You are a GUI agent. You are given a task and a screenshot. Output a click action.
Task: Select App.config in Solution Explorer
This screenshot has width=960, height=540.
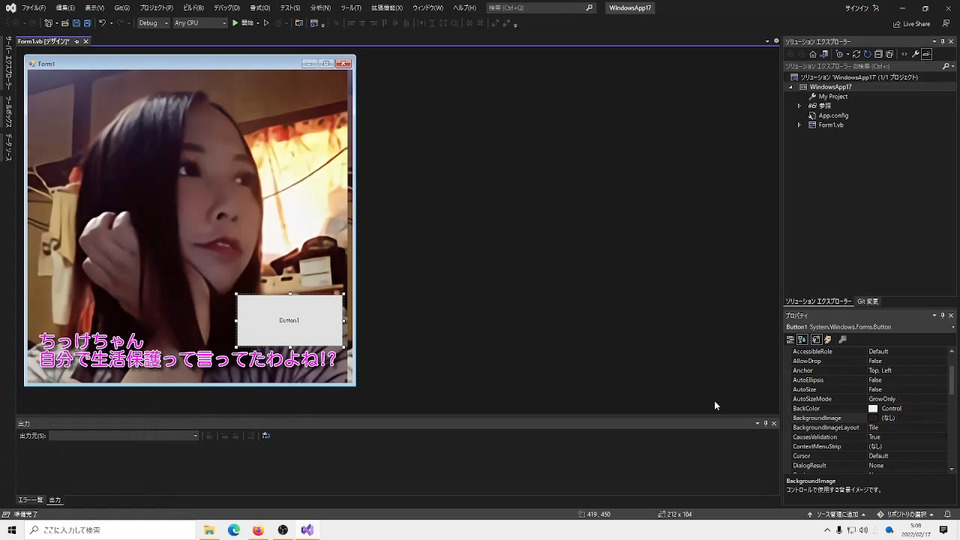click(x=833, y=115)
